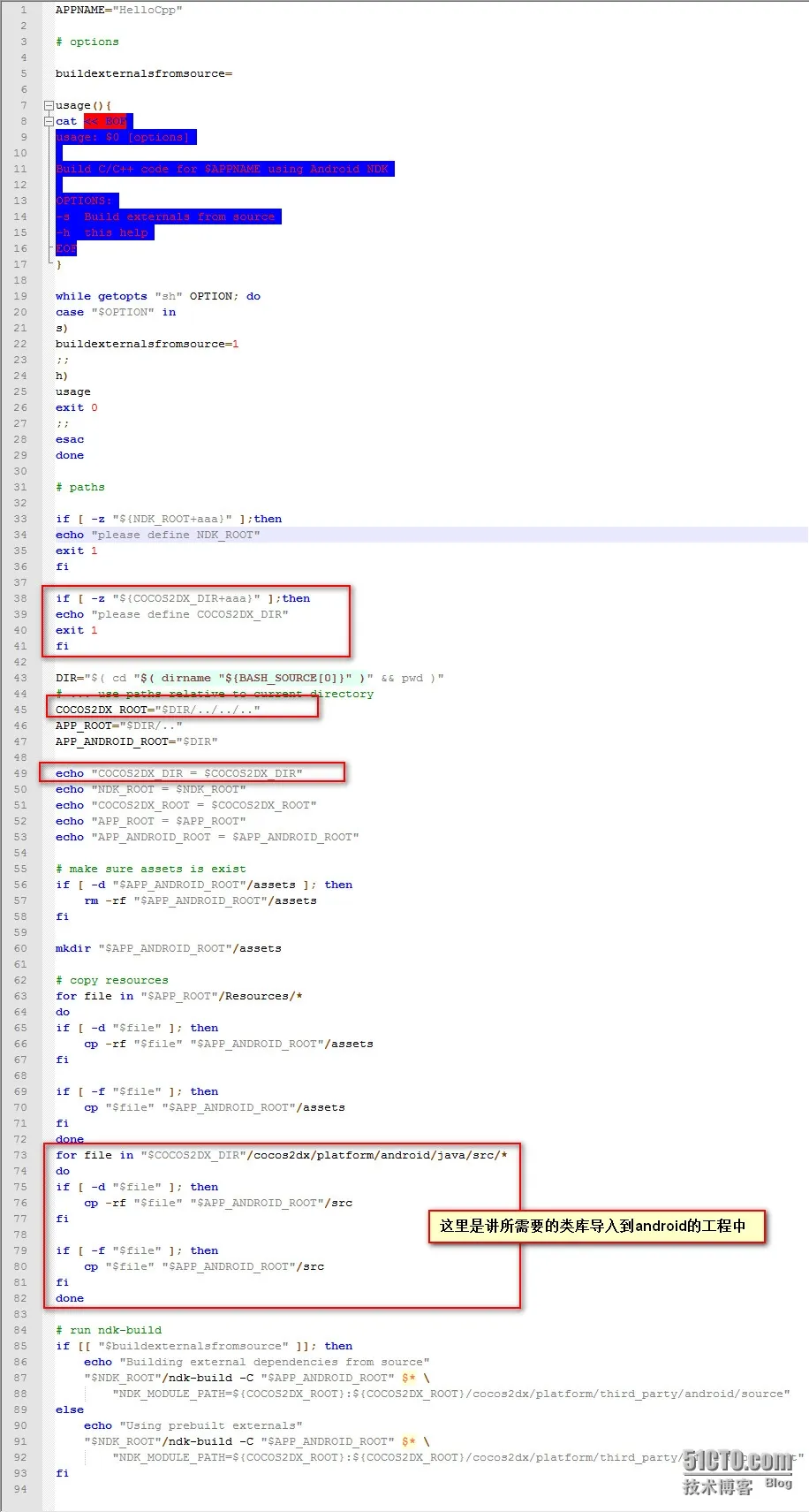Collapse the usage() function fold marker

[x=49, y=106]
